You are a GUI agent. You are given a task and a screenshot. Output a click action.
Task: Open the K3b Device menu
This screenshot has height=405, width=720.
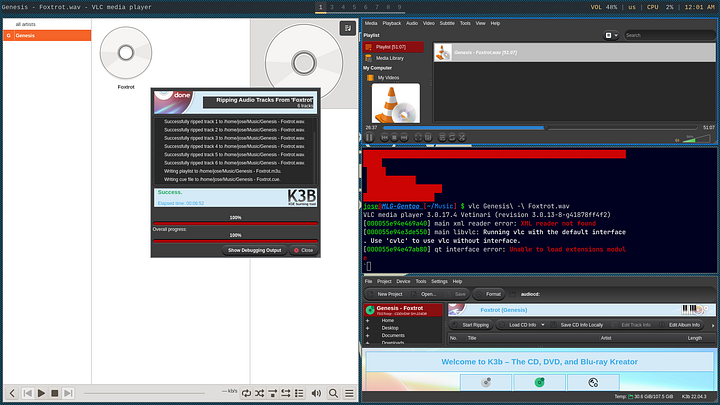(403, 281)
